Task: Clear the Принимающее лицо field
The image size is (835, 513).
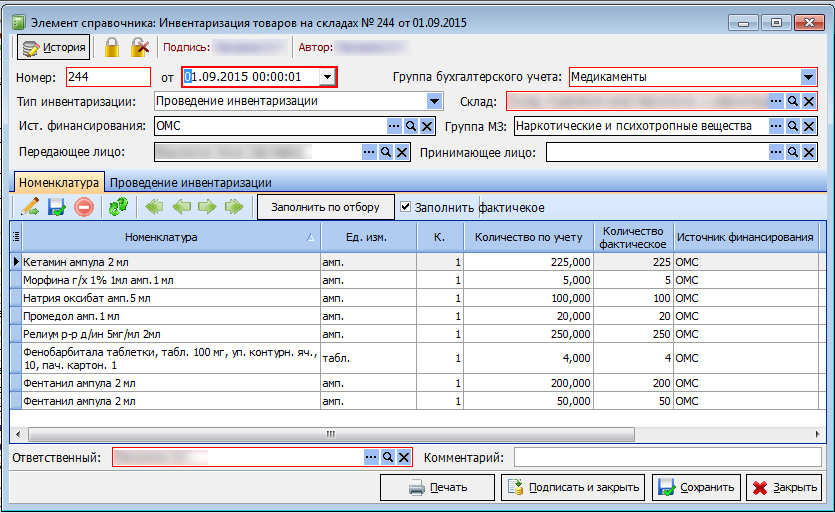Action: pyautogui.click(x=809, y=152)
